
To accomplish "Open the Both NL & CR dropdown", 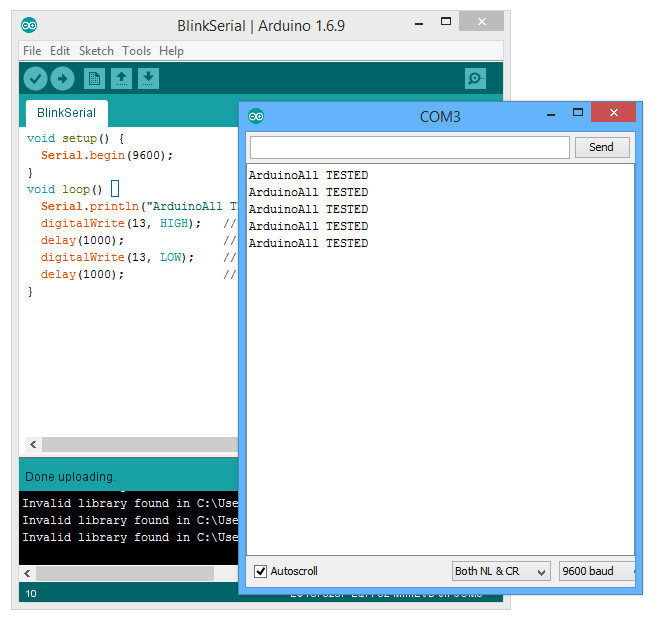I will (501, 571).
